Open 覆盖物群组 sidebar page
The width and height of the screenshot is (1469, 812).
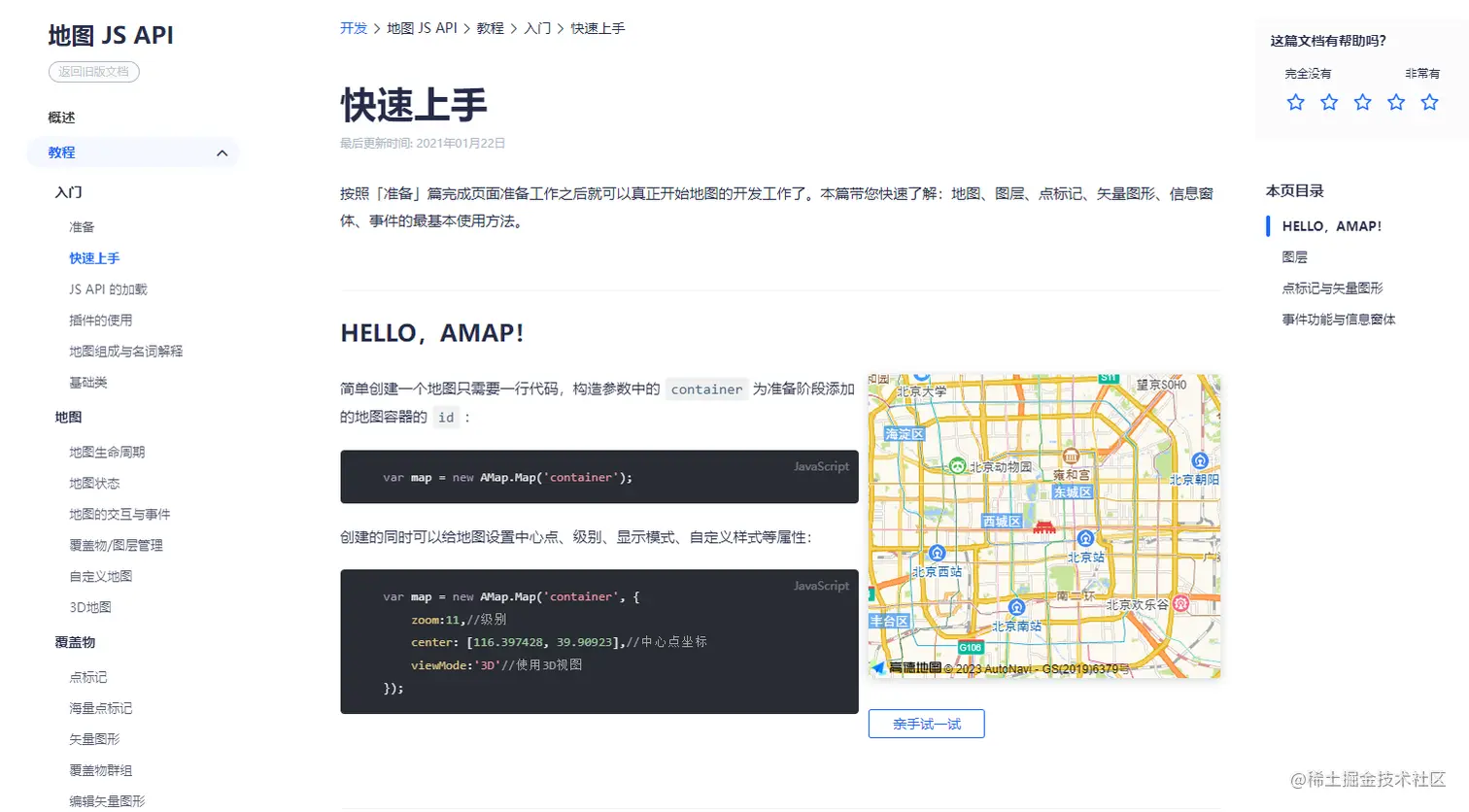[100, 771]
